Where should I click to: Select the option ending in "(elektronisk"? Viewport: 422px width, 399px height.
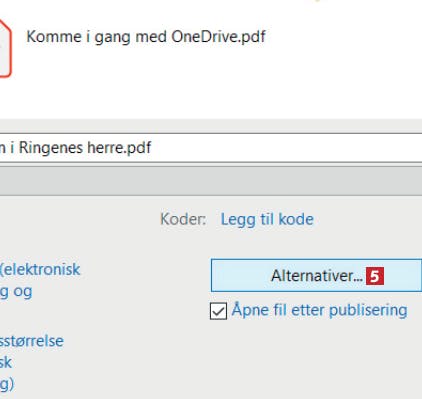[40, 270]
